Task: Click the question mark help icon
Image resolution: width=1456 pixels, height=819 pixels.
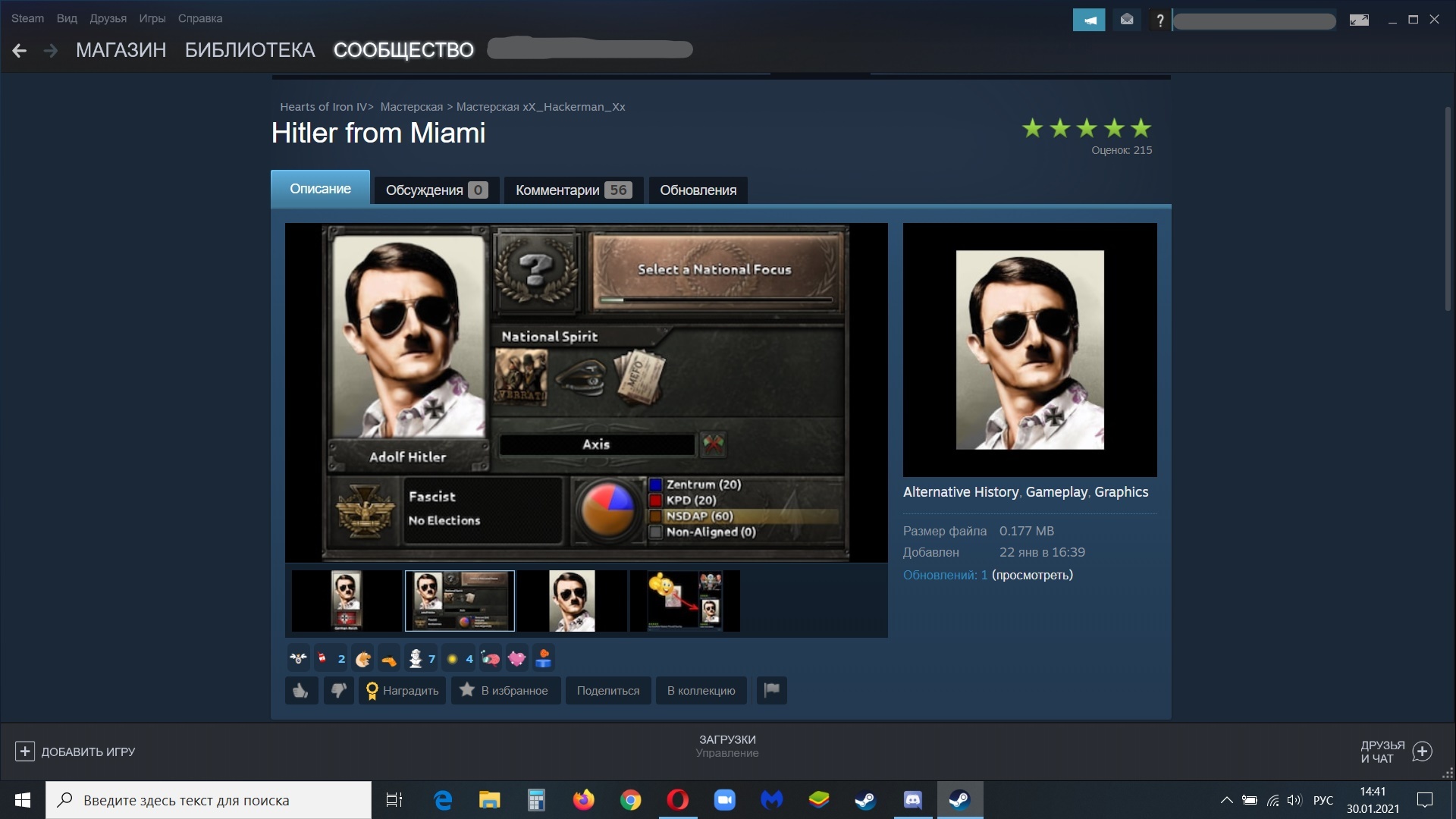Action: point(1159,20)
